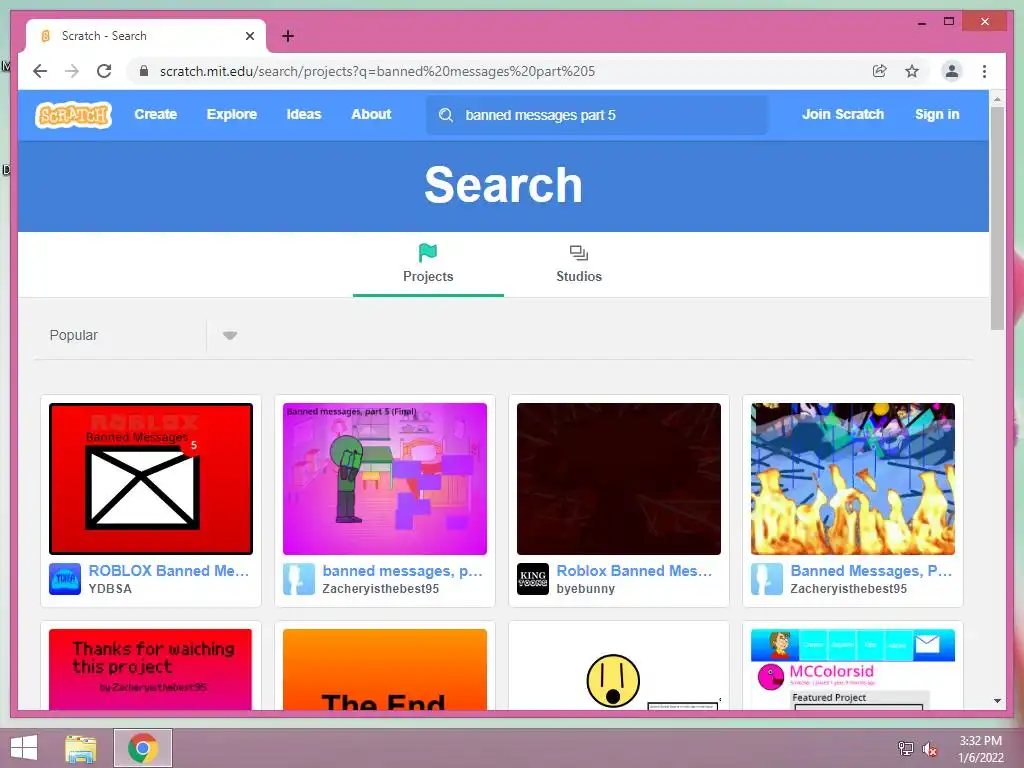Open The End orange thumbnail
Screen dimensions: 1024x768
385,669
